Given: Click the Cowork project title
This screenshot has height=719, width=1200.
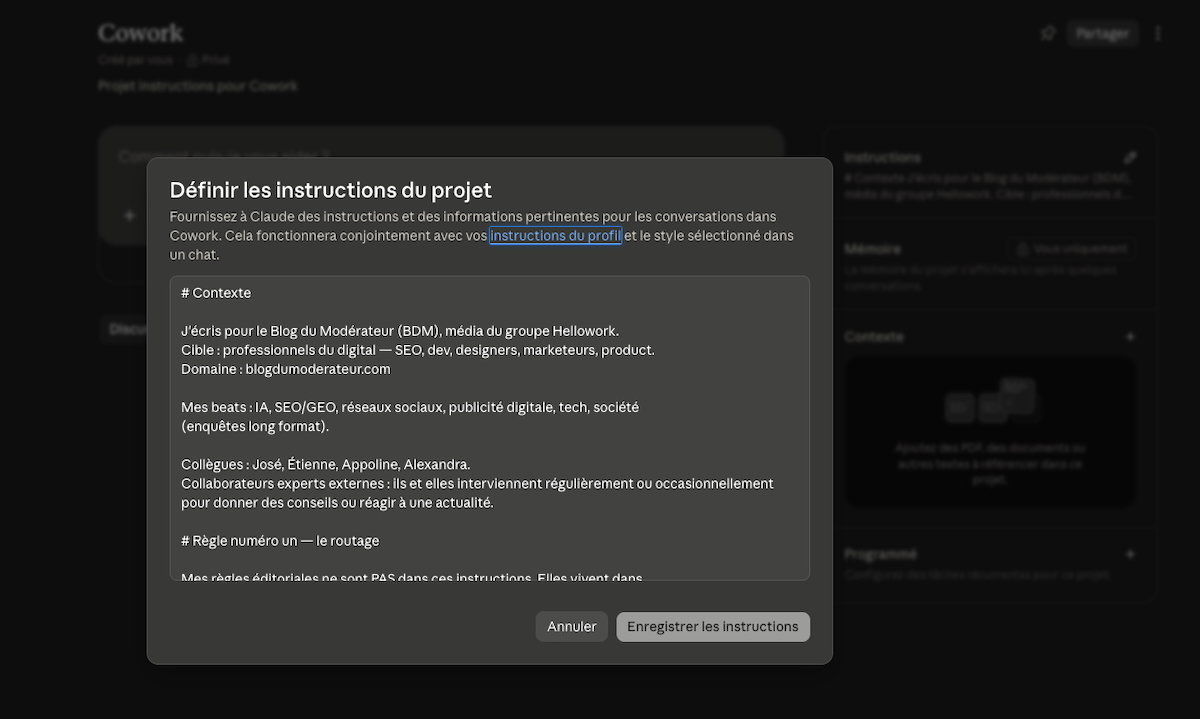Looking at the screenshot, I should [x=141, y=33].
